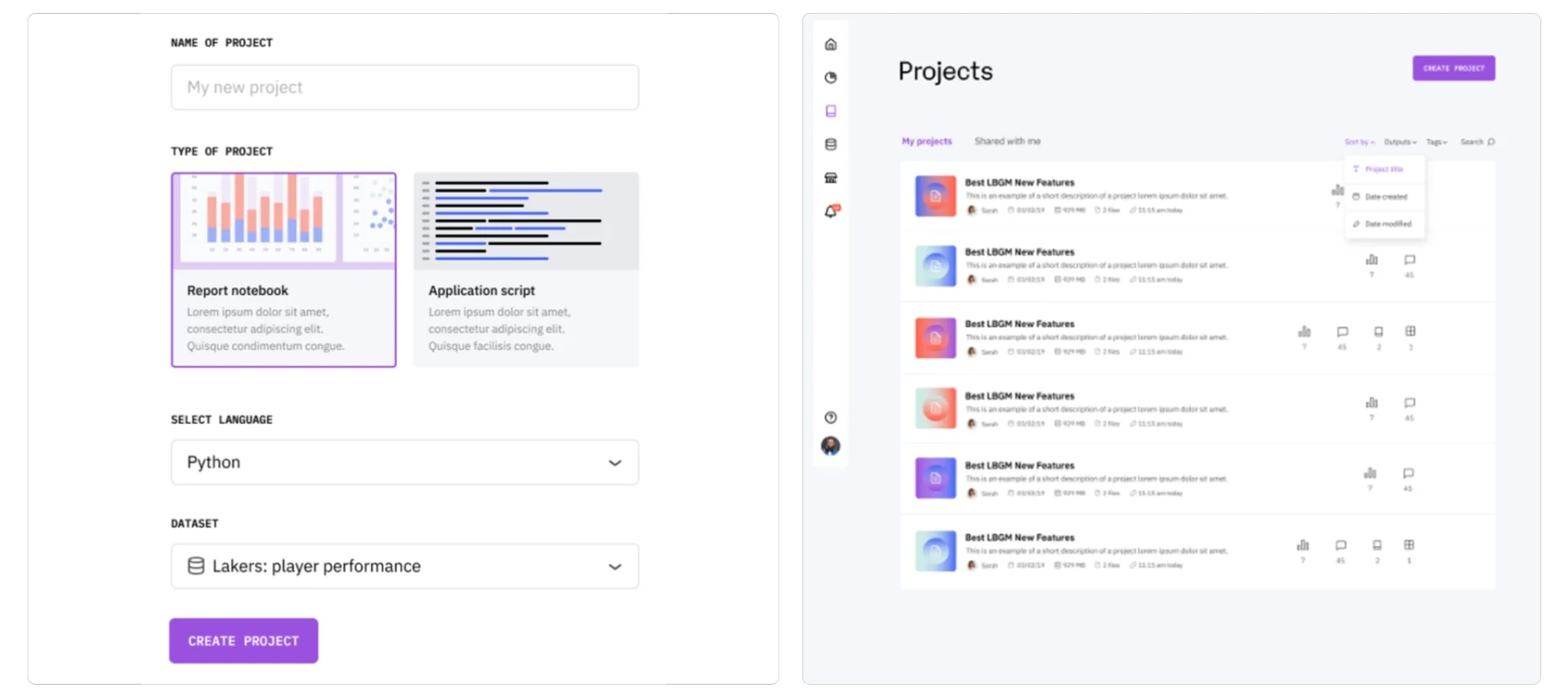Click the My new project name field
Image resolution: width=1568 pixels, height=697 pixels.
(404, 87)
